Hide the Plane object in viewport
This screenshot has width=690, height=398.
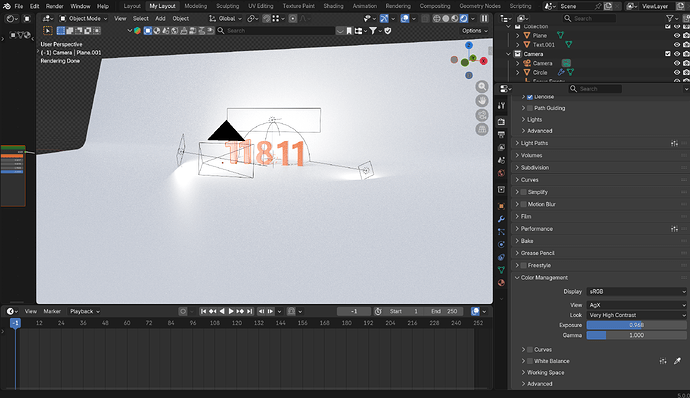click(x=677, y=35)
